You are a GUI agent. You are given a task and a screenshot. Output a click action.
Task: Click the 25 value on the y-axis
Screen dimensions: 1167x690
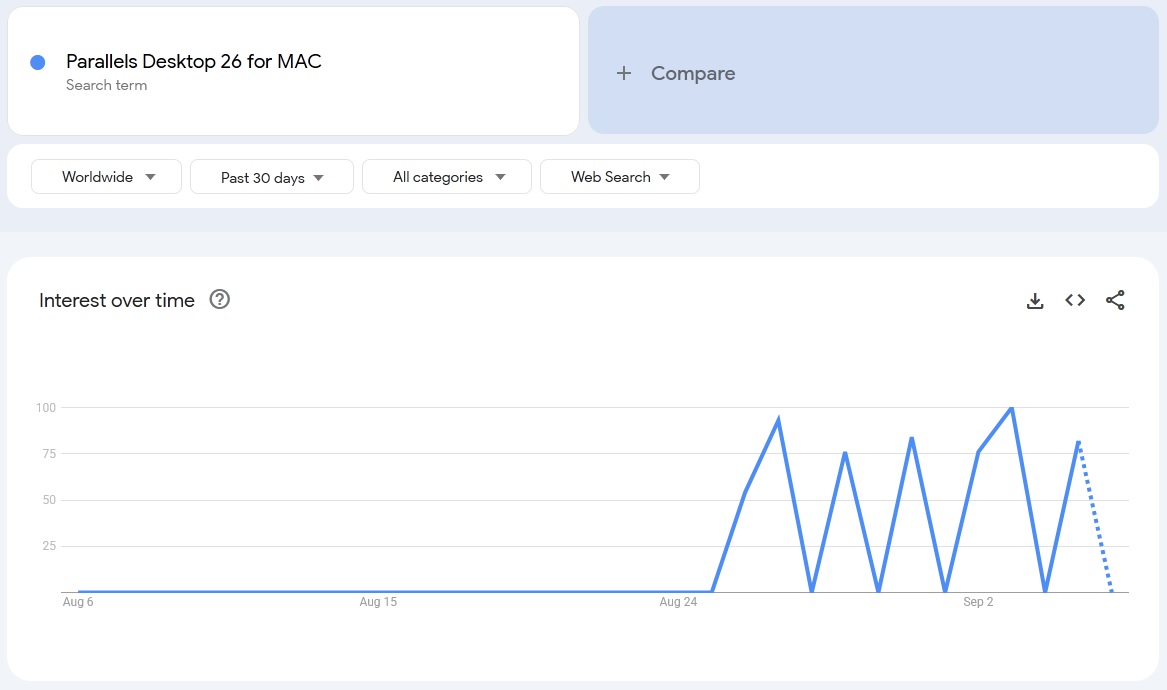49,546
